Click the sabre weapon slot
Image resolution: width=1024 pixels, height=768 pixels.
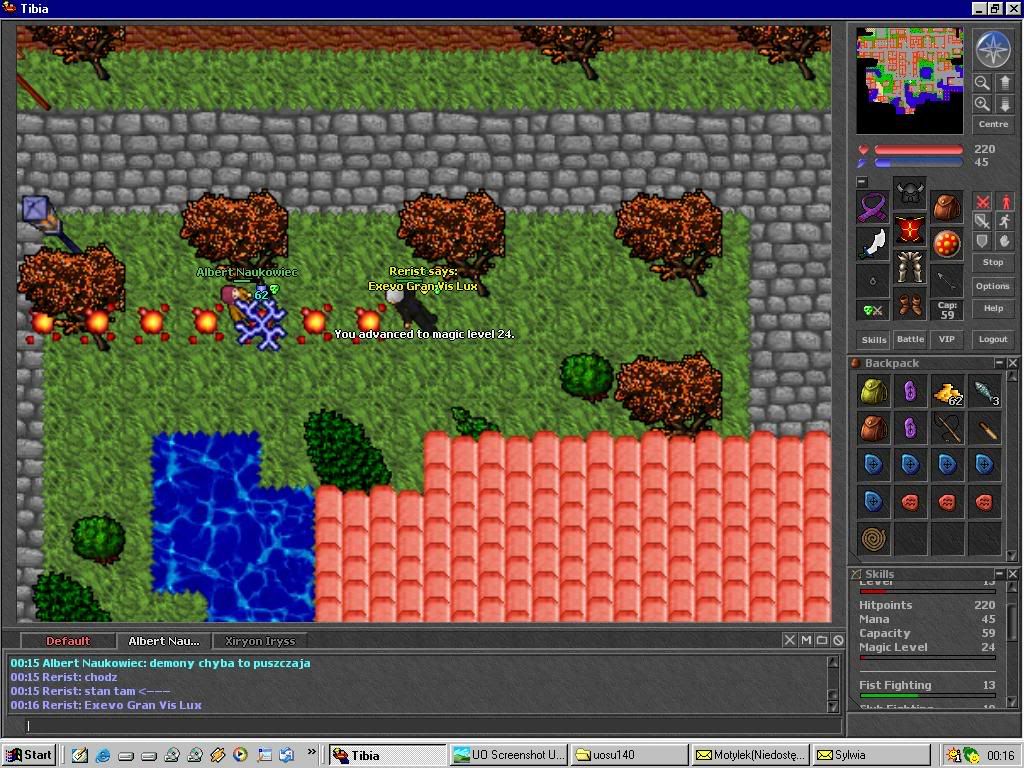click(x=872, y=244)
